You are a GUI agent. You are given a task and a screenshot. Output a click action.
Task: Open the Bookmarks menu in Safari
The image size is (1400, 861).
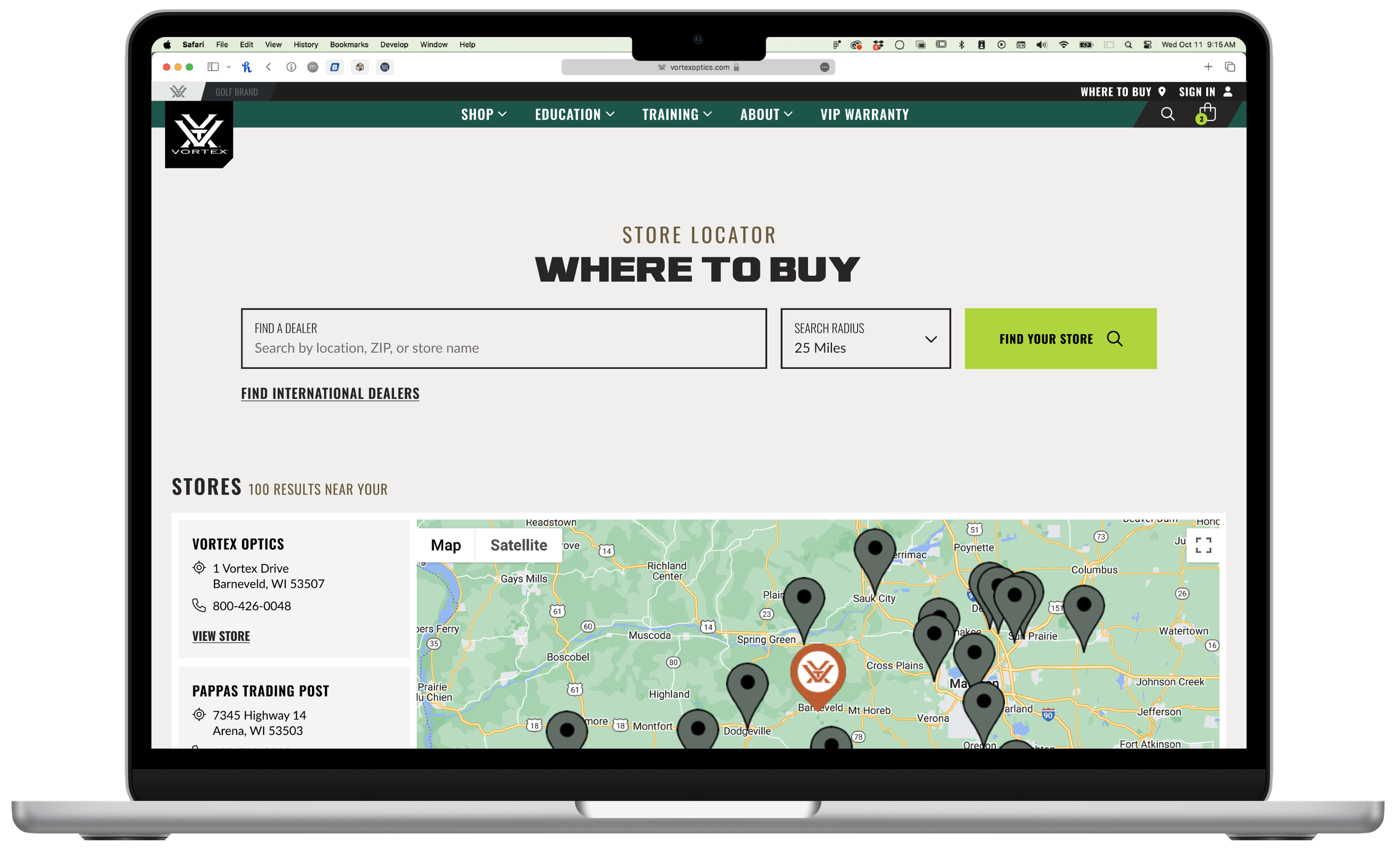tap(349, 44)
